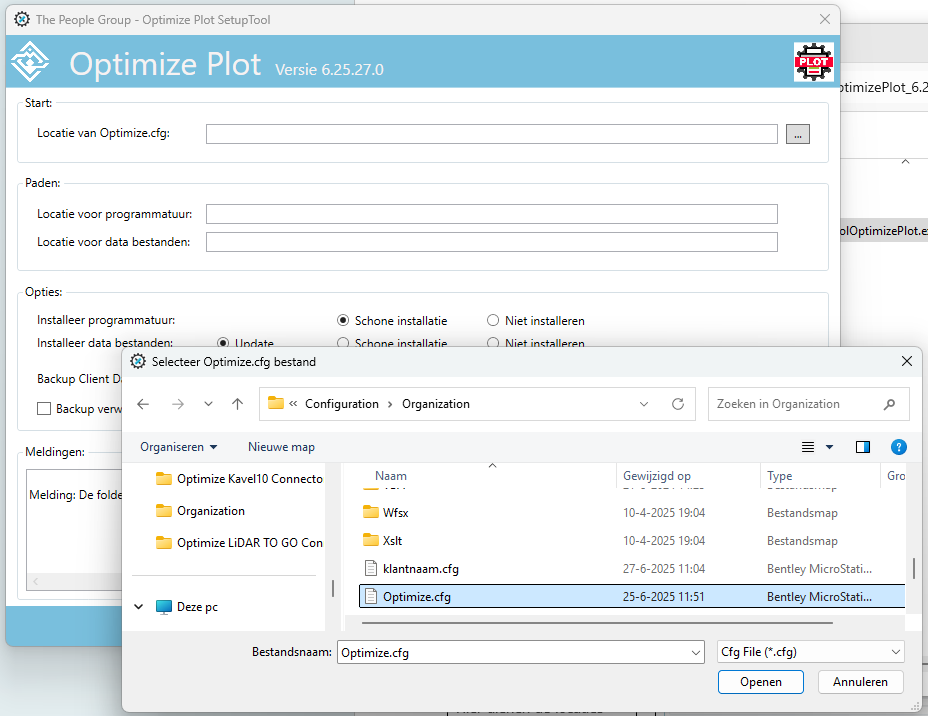Open the Organiseren dropdown menu

(x=178, y=447)
